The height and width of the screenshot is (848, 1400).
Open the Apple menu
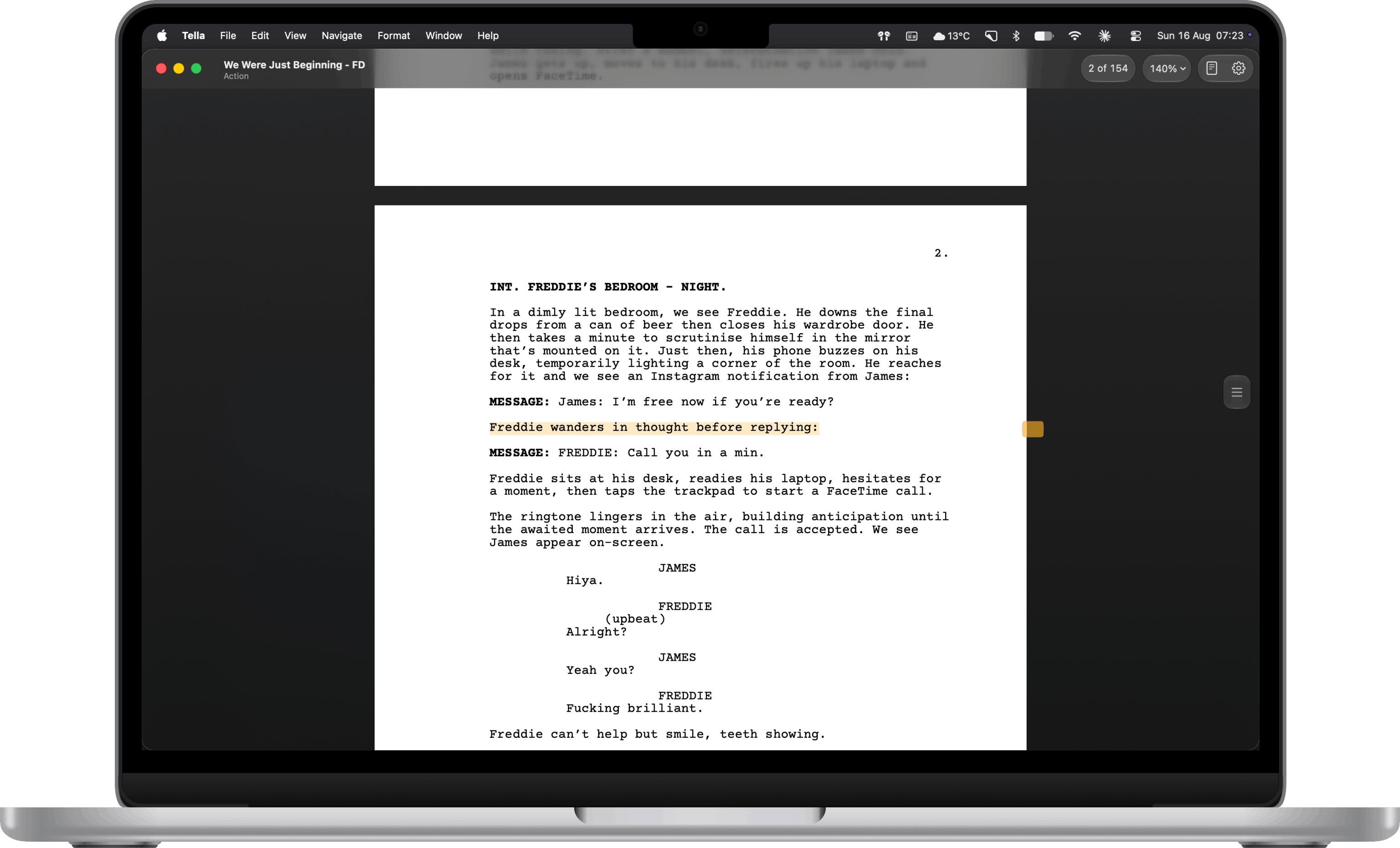162,36
